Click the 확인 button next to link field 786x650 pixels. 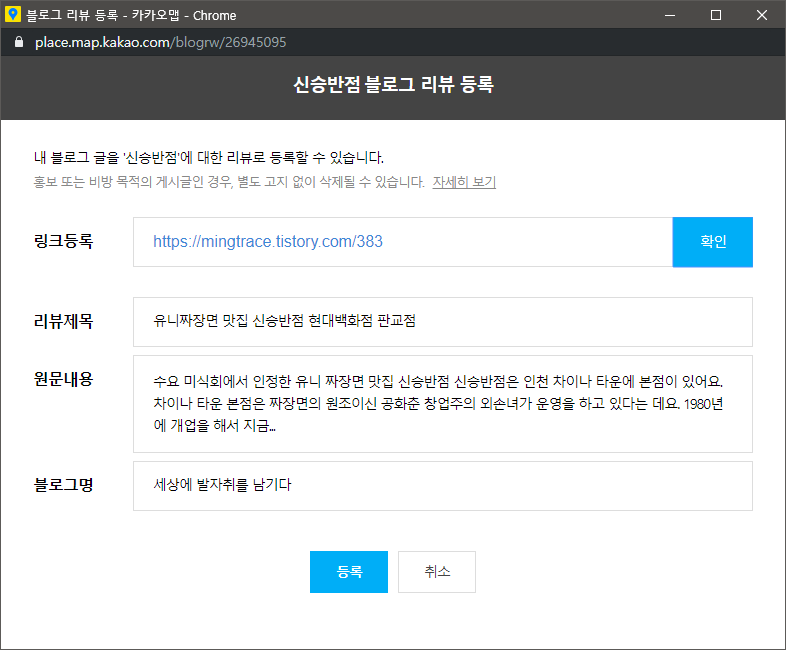coord(712,242)
